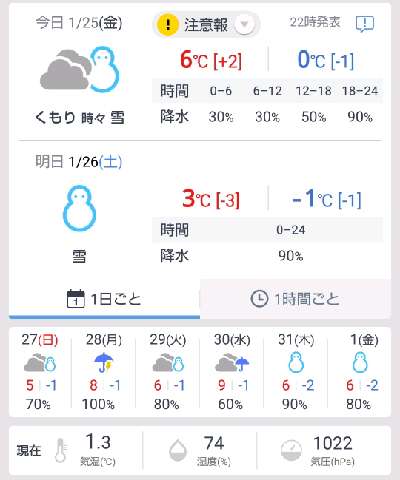Click the calendar icon on daily tab
400x480 pixels.
click(76, 299)
